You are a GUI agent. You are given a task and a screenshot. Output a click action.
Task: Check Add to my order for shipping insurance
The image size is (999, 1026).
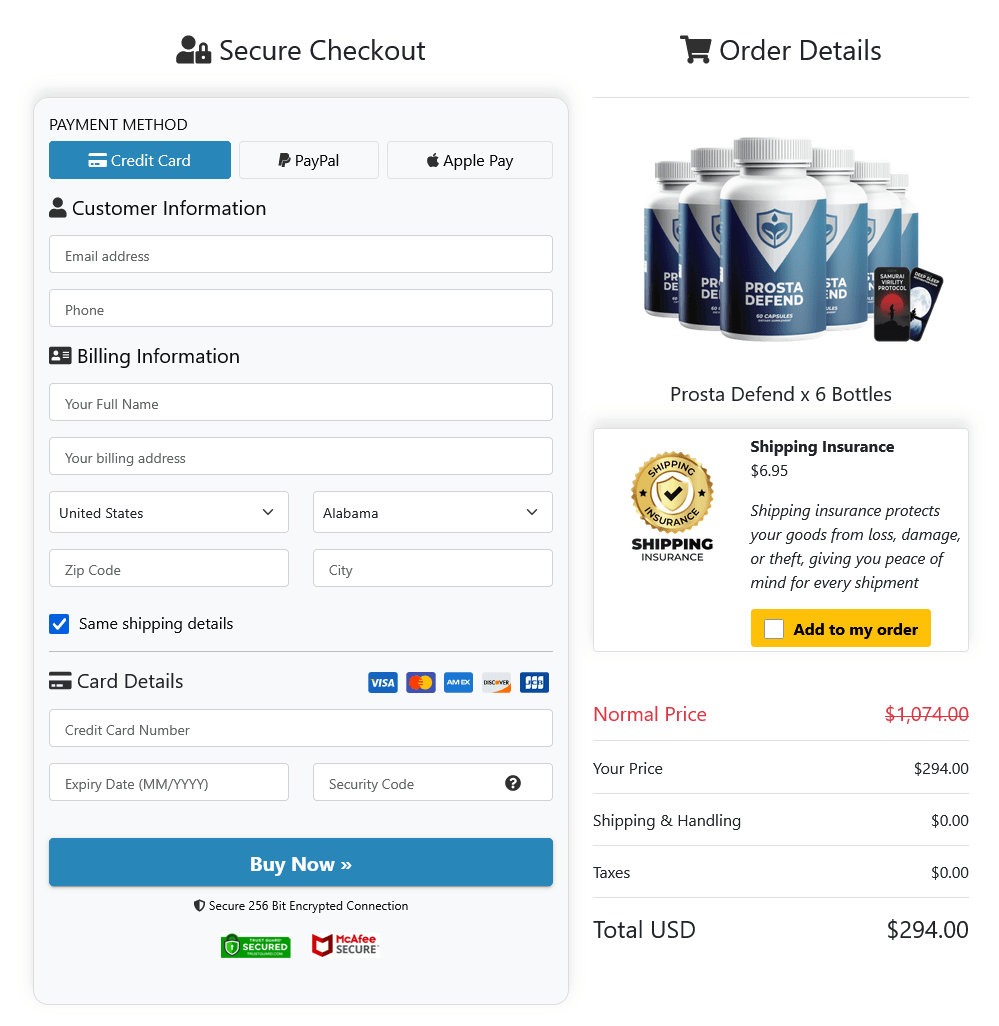tap(773, 628)
